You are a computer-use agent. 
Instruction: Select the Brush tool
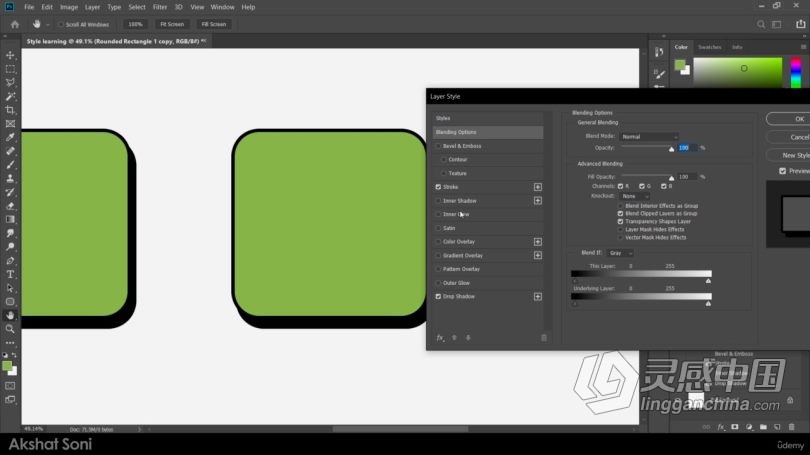pyautogui.click(x=10, y=165)
